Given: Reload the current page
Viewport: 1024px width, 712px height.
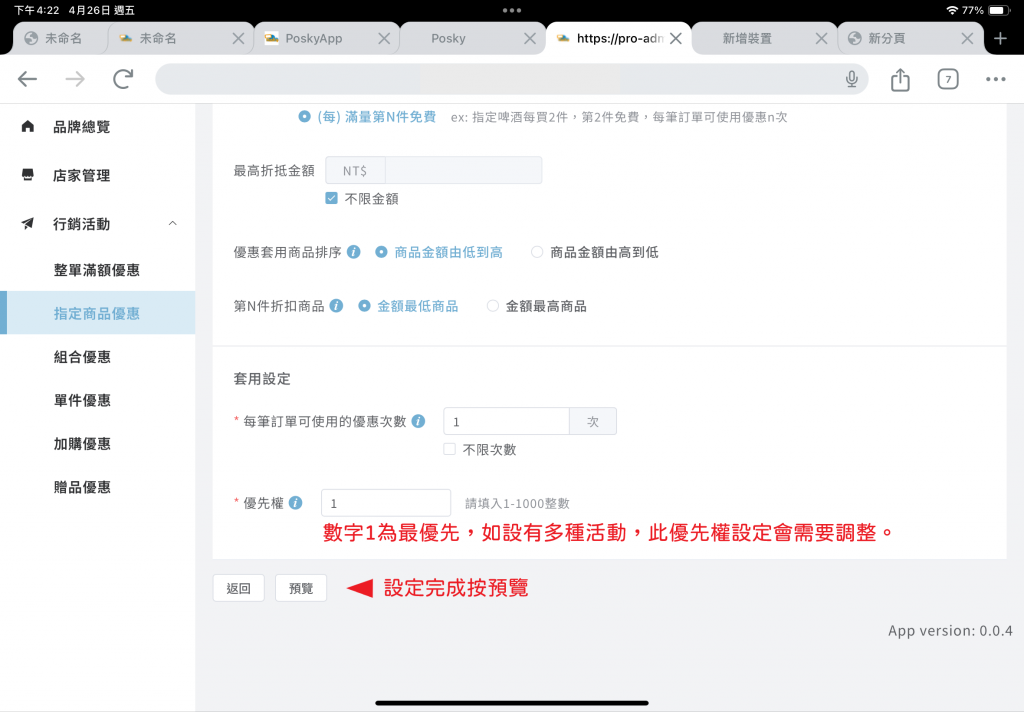Looking at the screenshot, I should click(x=123, y=79).
